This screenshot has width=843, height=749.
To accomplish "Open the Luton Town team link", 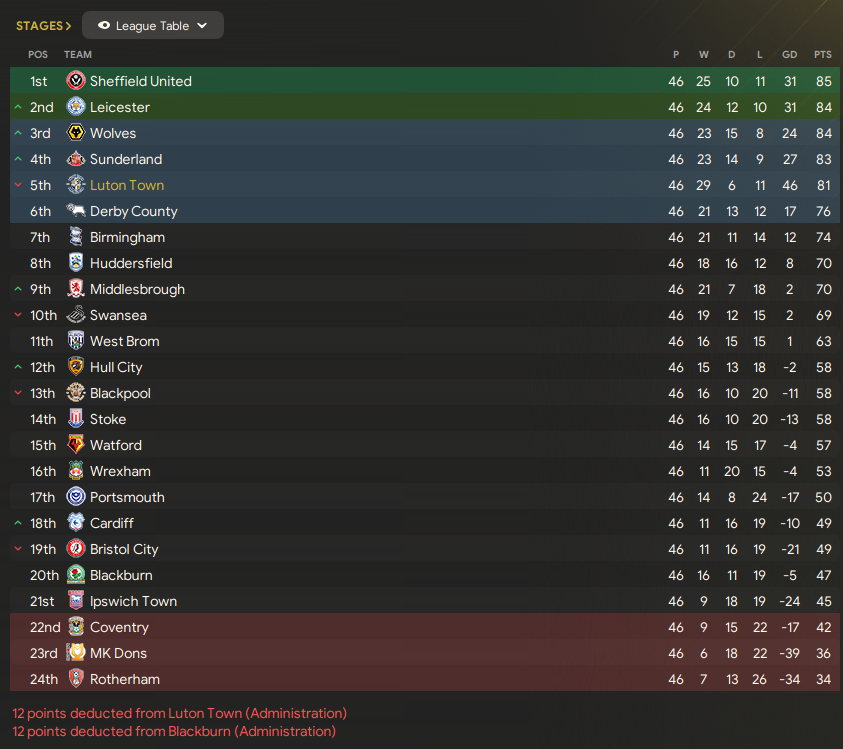I will (127, 185).
